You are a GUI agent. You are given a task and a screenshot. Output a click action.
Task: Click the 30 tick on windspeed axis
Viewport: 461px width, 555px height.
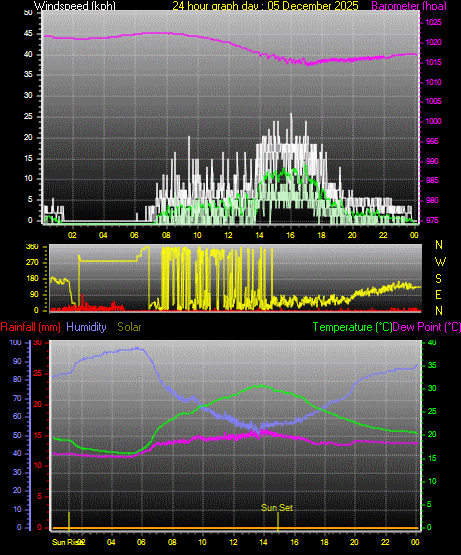tap(28, 95)
